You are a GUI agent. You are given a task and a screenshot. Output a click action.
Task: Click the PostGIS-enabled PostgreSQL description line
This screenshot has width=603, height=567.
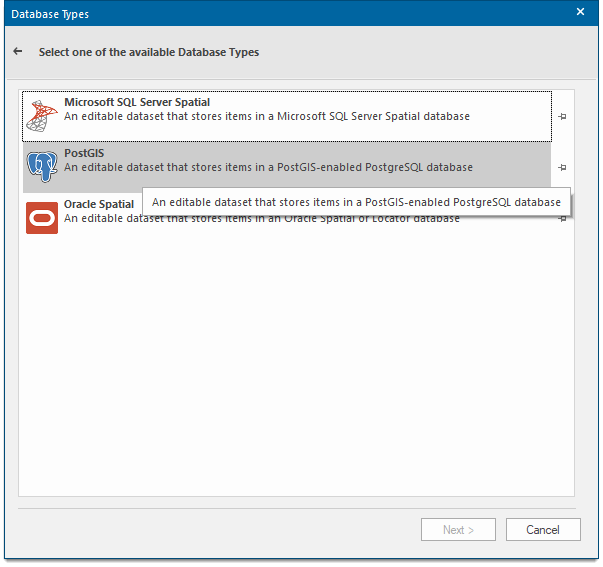(268, 168)
